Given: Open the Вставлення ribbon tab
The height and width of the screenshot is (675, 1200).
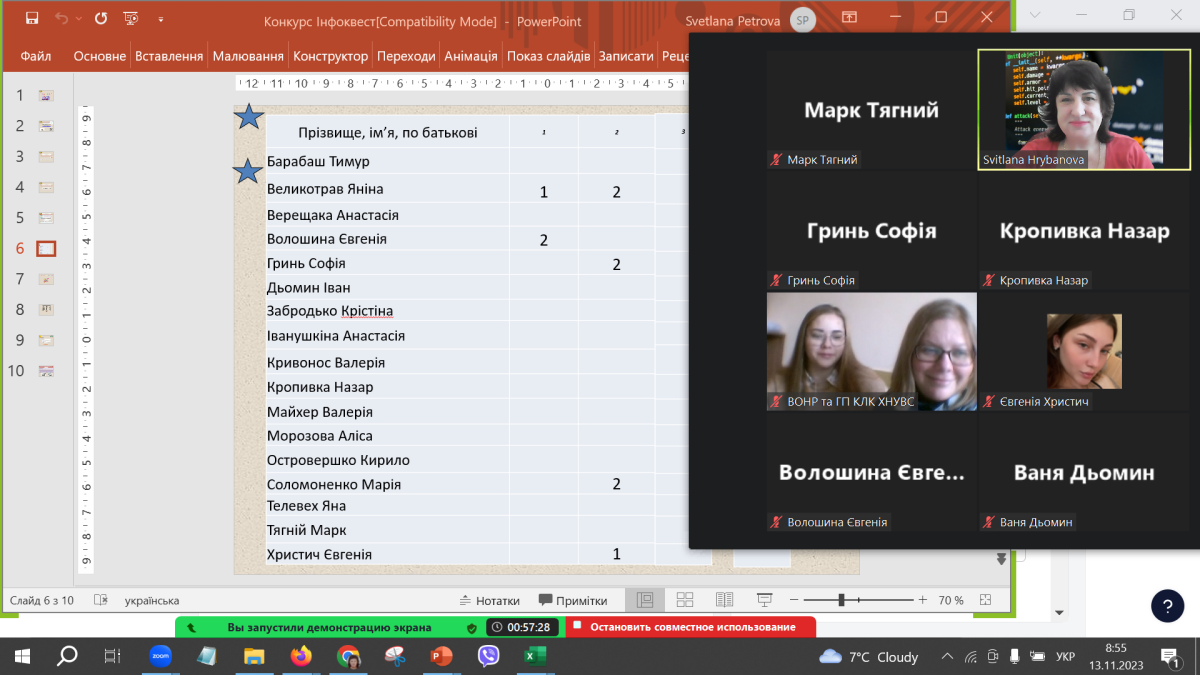Looking at the screenshot, I should point(169,56).
